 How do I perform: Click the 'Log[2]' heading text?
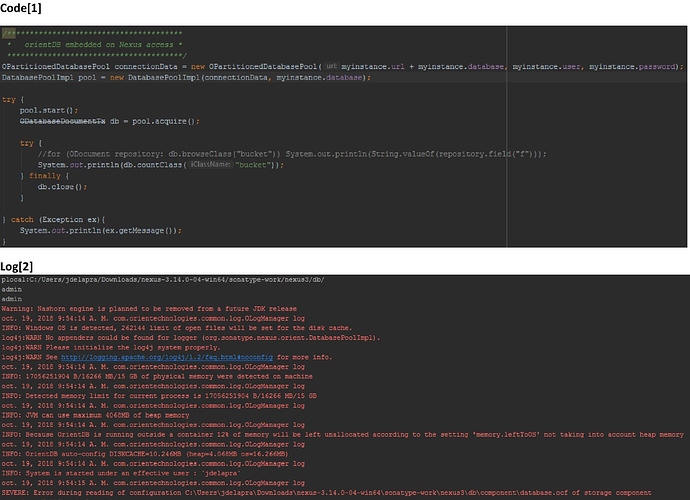(x=16, y=266)
